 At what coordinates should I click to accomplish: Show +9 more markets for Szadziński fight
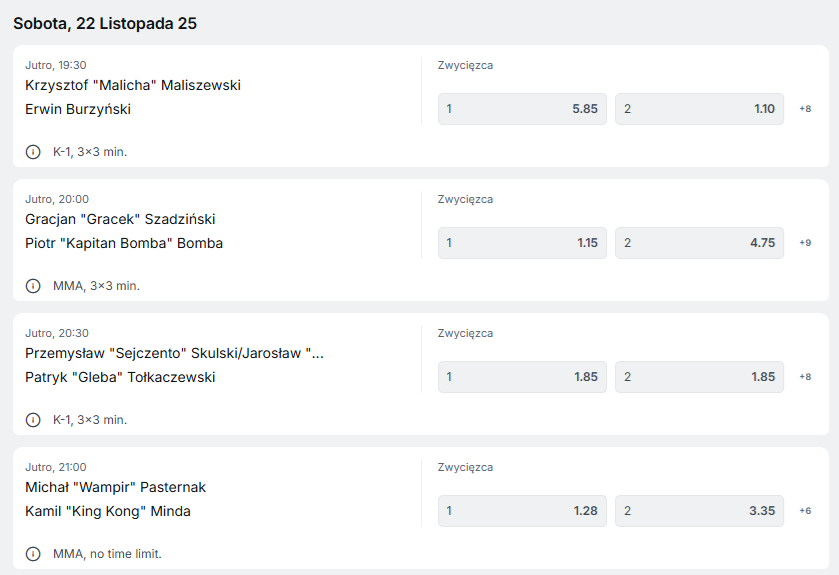point(805,243)
